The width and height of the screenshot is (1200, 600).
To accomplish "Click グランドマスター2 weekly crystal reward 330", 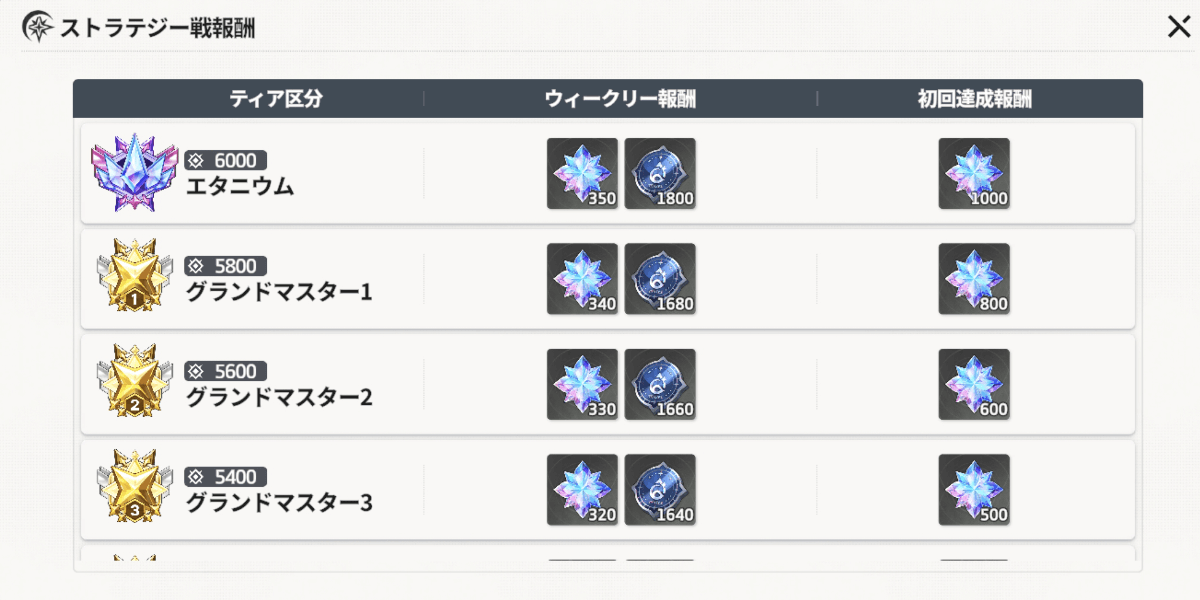I will (582, 385).
